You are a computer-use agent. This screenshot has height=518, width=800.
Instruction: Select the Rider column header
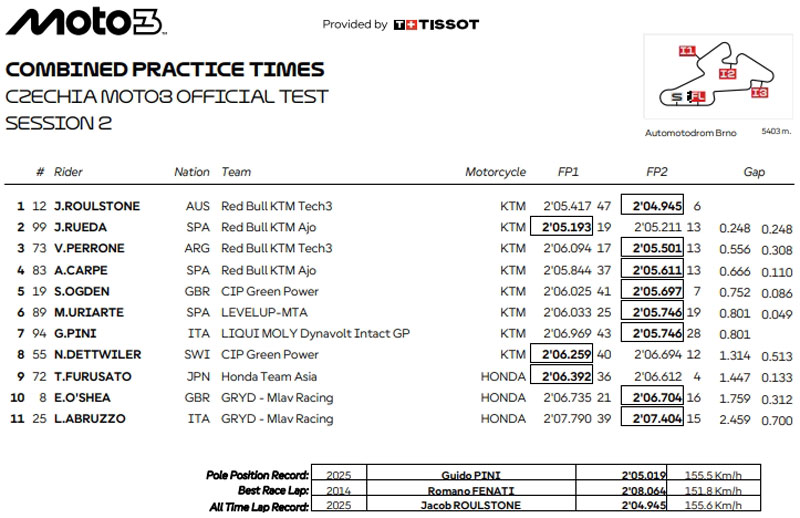pos(68,172)
